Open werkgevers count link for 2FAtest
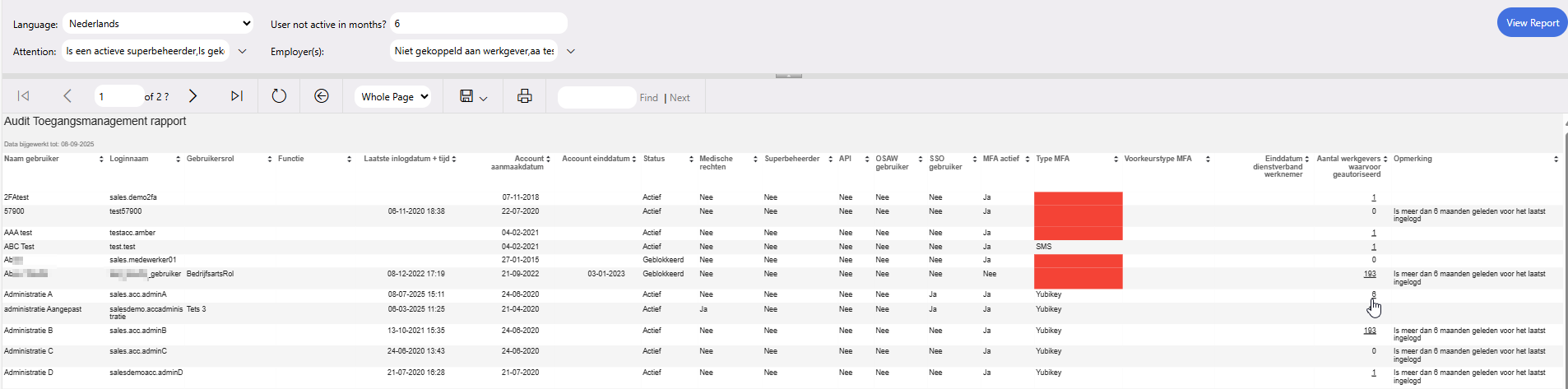 pos(1374,197)
